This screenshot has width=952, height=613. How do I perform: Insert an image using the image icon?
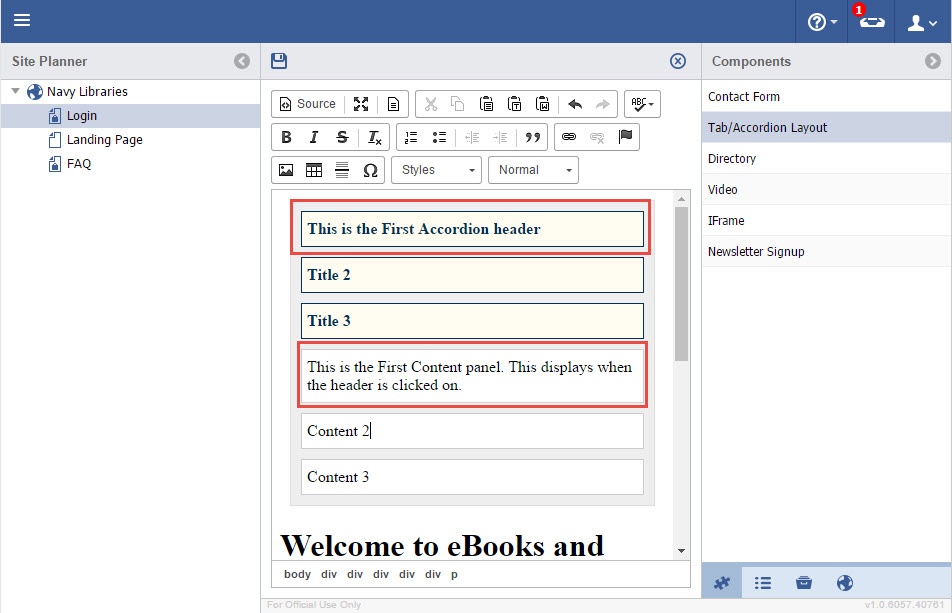(x=286, y=170)
